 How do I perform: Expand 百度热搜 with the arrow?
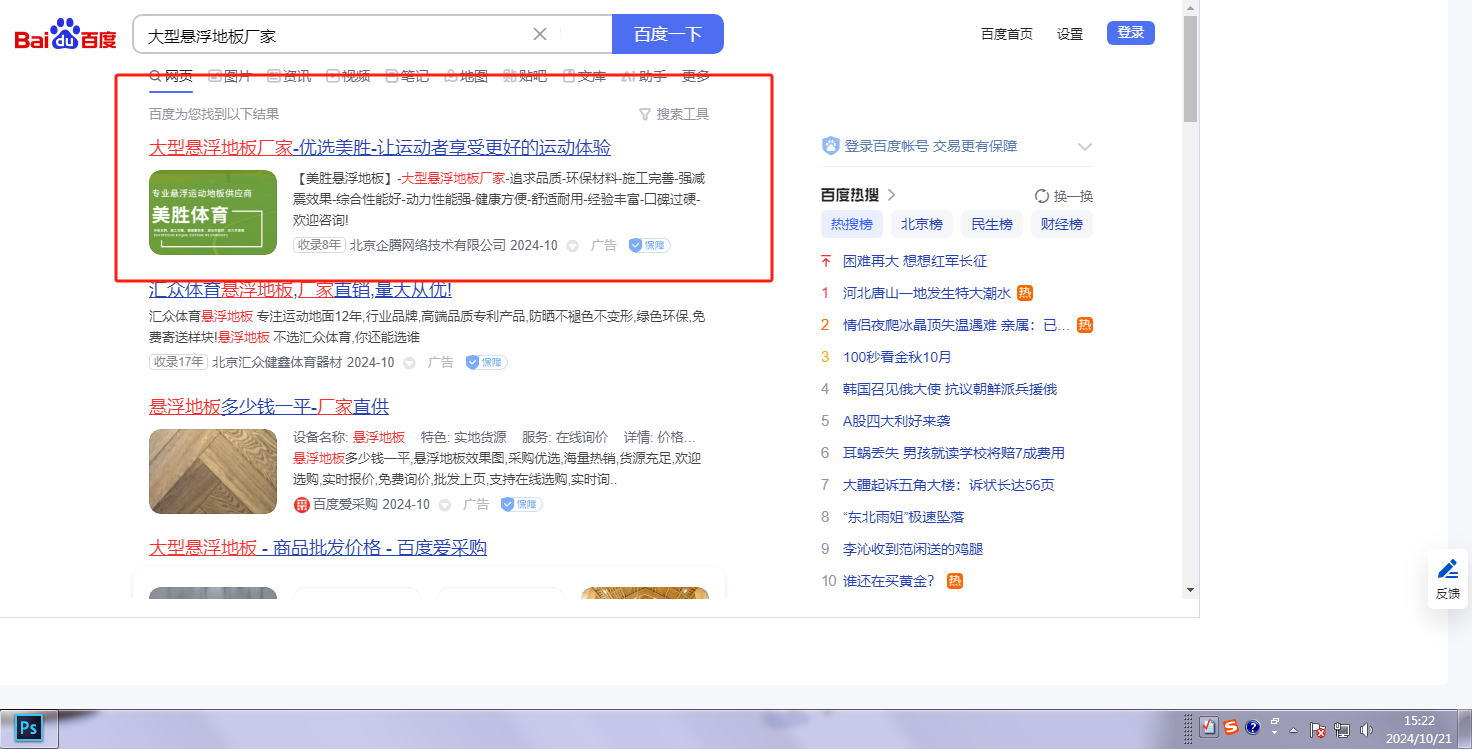point(891,195)
